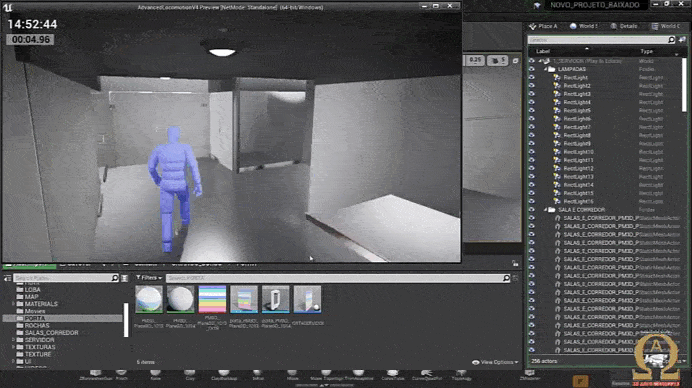This screenshot has height=388, width=692.
Task: Select the CurveTube brush icon
Action: coord(393,374)
